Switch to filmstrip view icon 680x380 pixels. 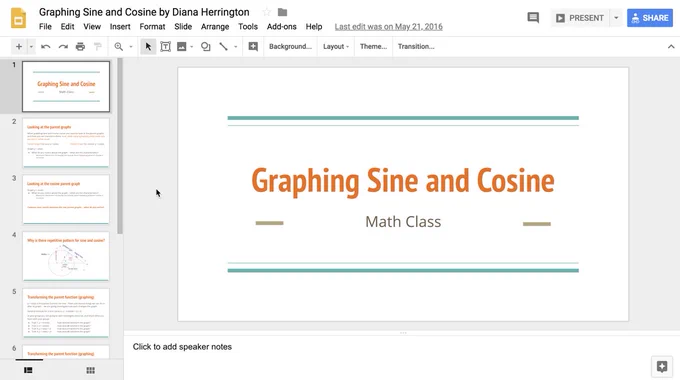tap(29, 370)
